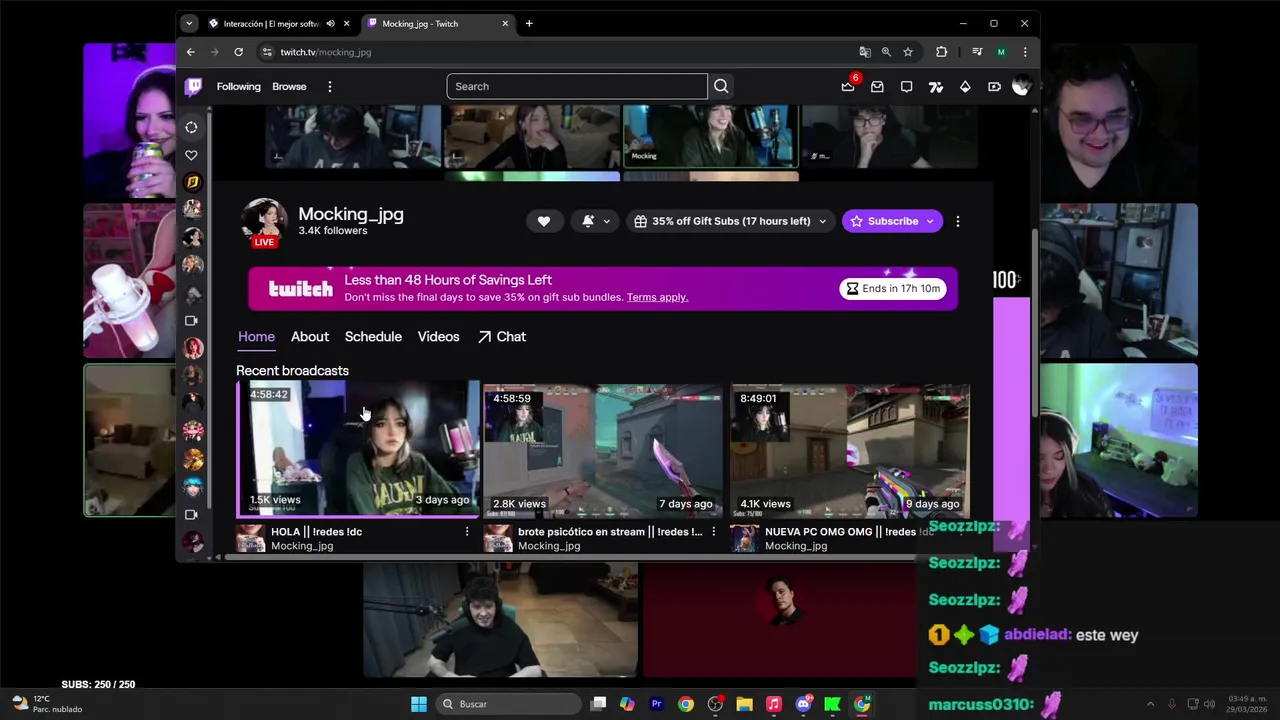Follow Mocking_jpg with the heart button
This screenshot has width=1280, height=720.
(x=544, y=221)
